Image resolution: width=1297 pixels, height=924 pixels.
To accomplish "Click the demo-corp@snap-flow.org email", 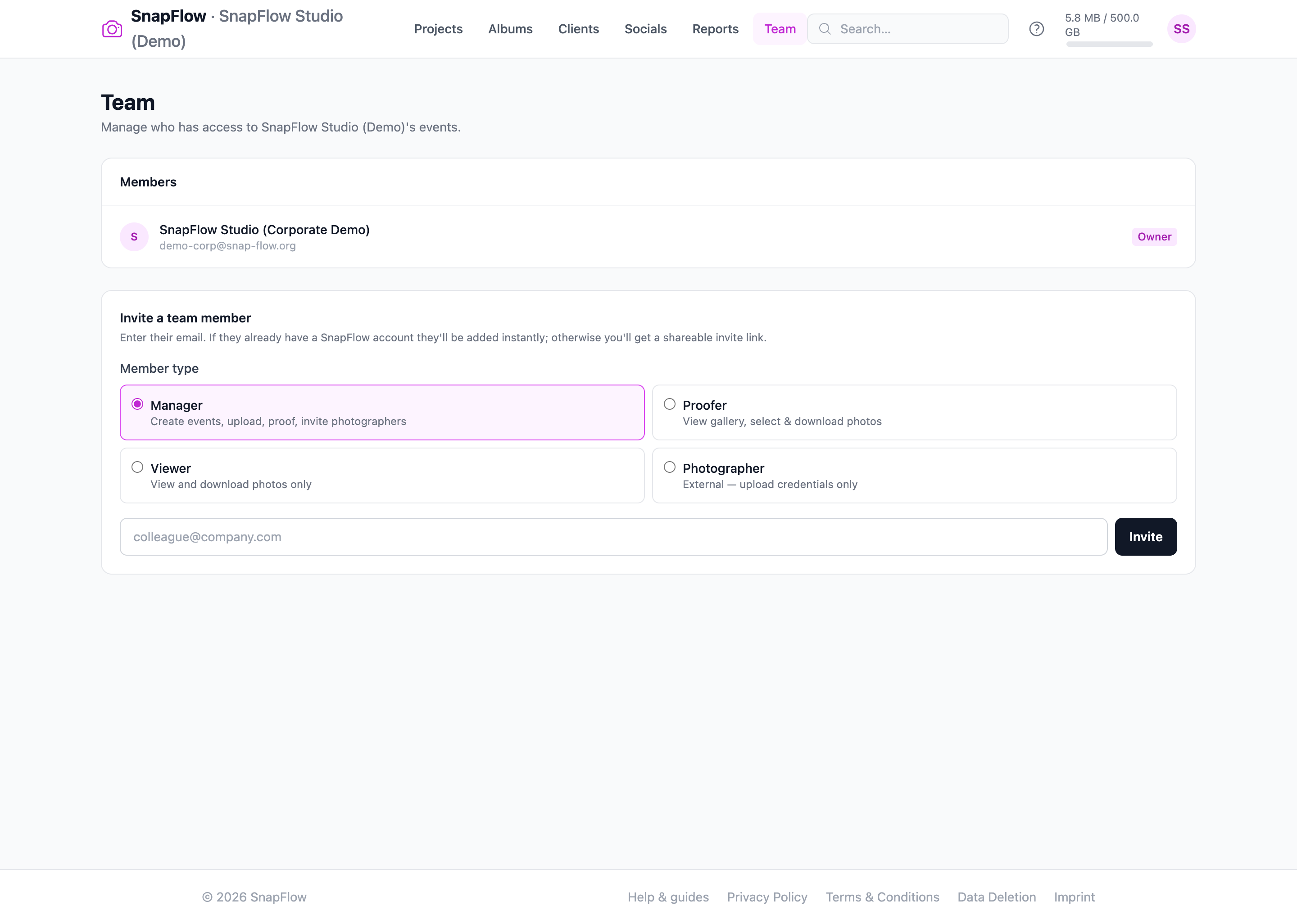I will pos(227,246).
